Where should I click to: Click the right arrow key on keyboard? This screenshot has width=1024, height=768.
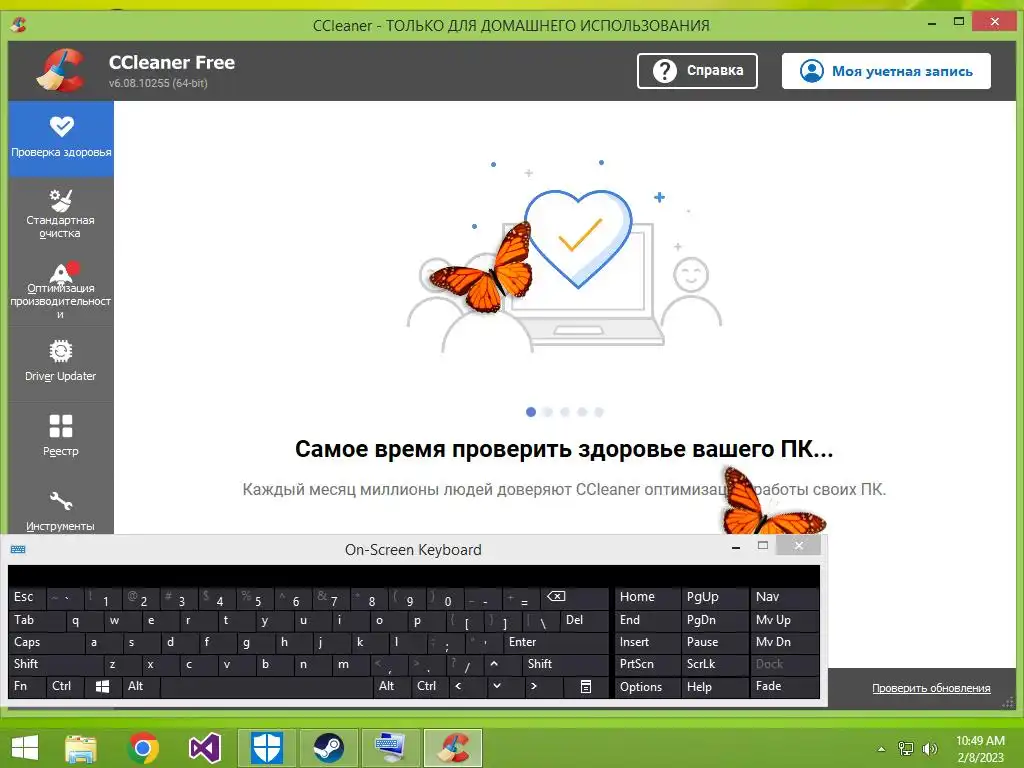point(543,686)
